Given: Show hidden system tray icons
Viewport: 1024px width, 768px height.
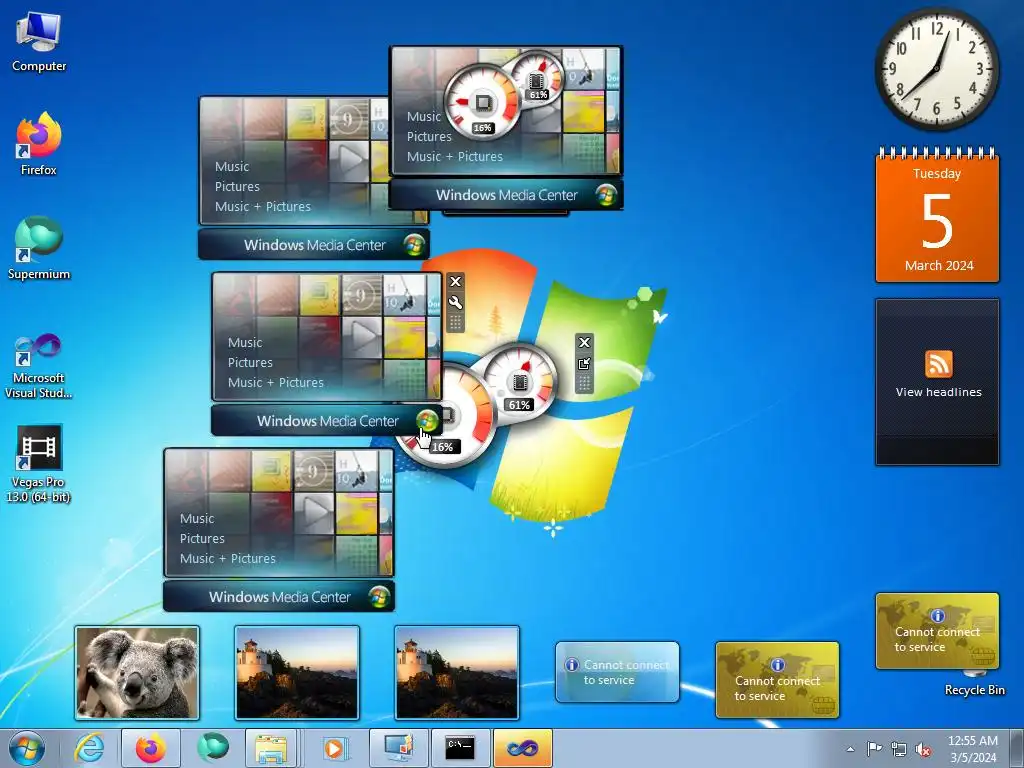Looking at the screenshot, I should (850, 749).
